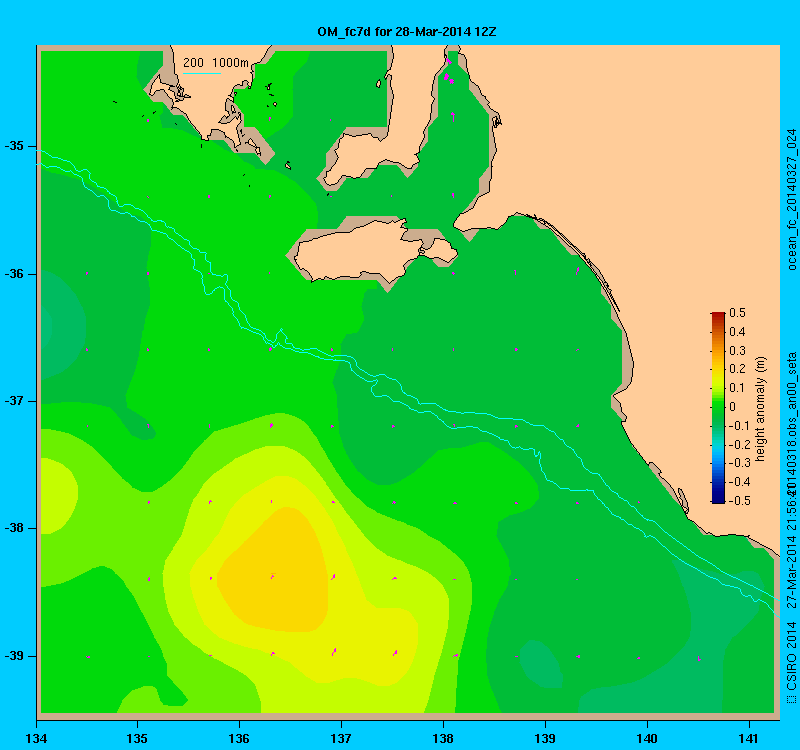Image resolution: width=800 pixels, height=750 pixels.
Task: Click the '0.1' color bar label
Action: pos(737,388)
